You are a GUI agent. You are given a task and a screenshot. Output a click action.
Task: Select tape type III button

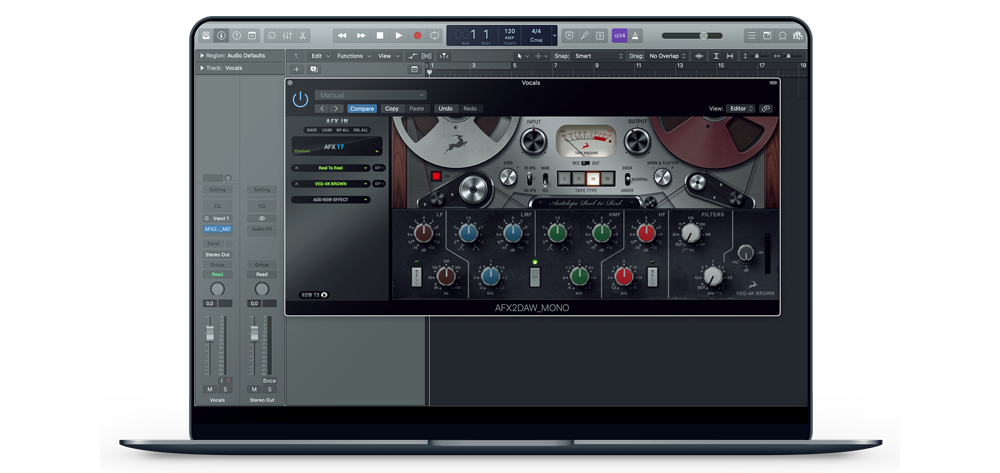click(x=591, y=178)
